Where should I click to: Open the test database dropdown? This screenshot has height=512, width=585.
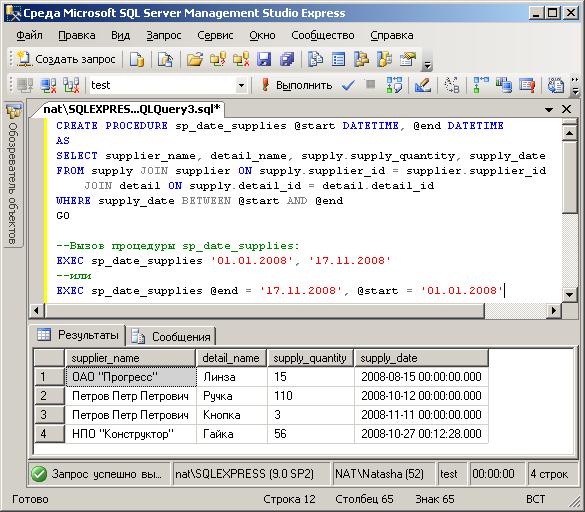click(x=241, y=85)
